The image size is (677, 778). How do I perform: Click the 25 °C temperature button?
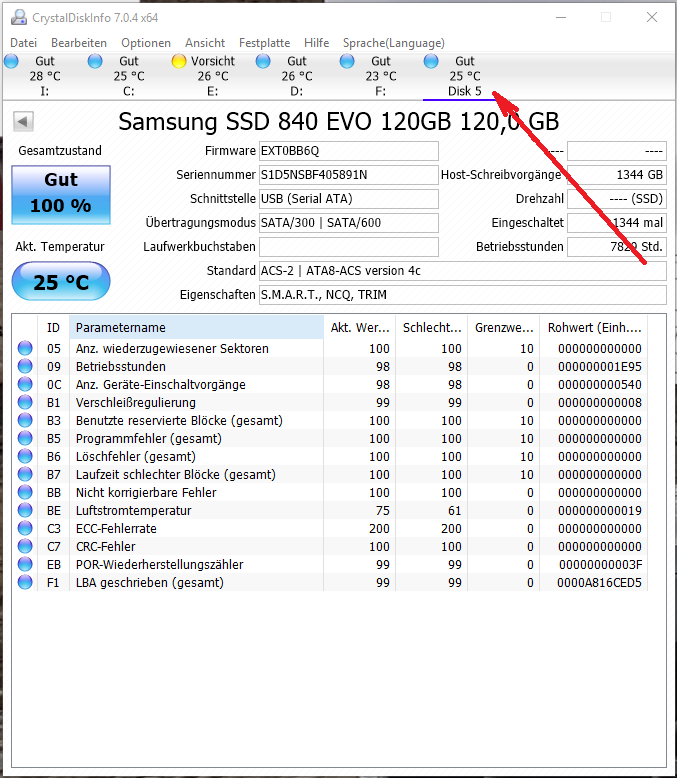pyautogui.click(x=61, y=281)
